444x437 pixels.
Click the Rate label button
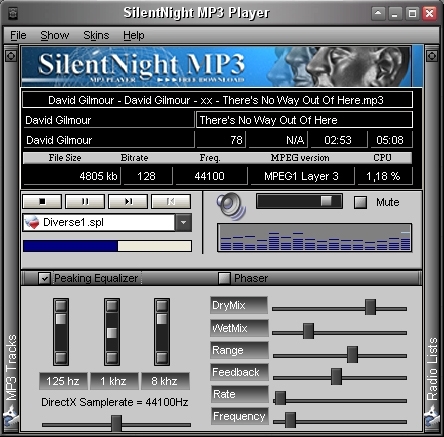[x=239, y=394]
